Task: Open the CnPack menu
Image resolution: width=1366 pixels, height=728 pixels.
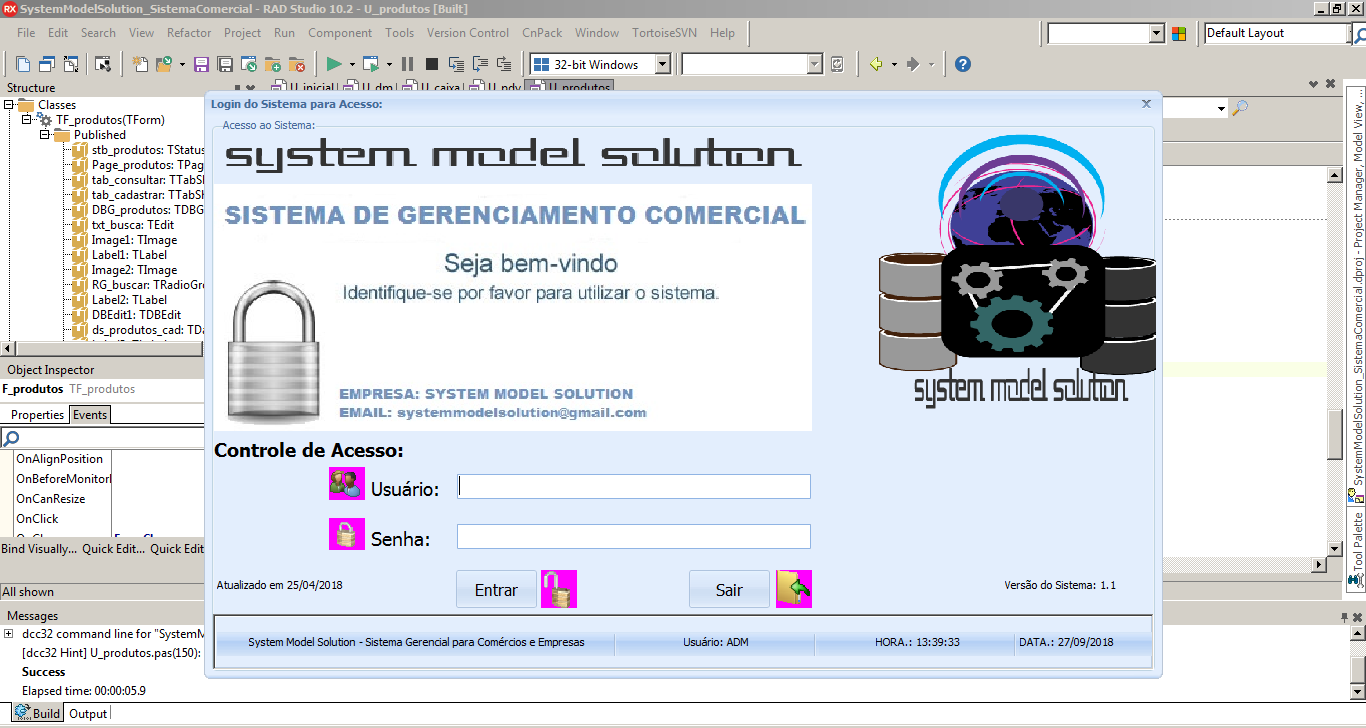Action: tap(542, 33)
